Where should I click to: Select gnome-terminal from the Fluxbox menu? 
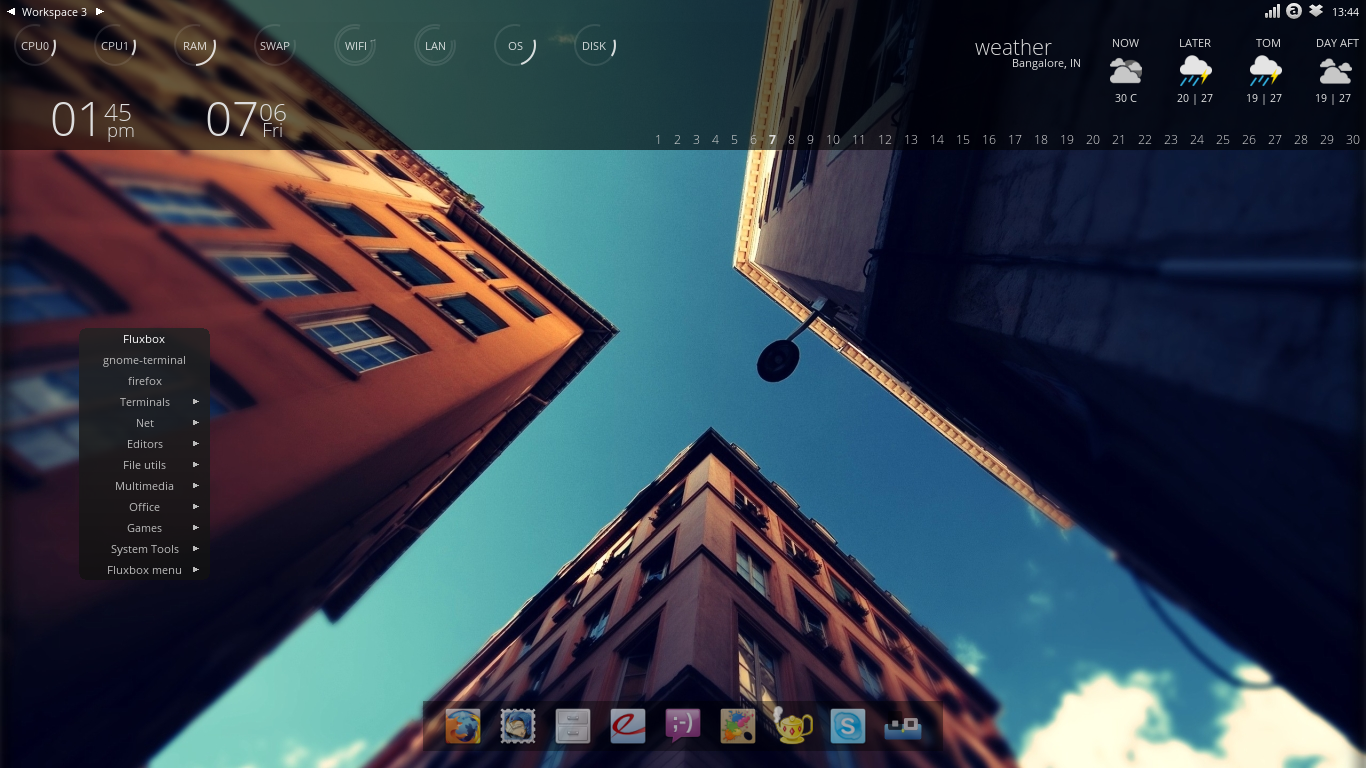coord(144,359)
